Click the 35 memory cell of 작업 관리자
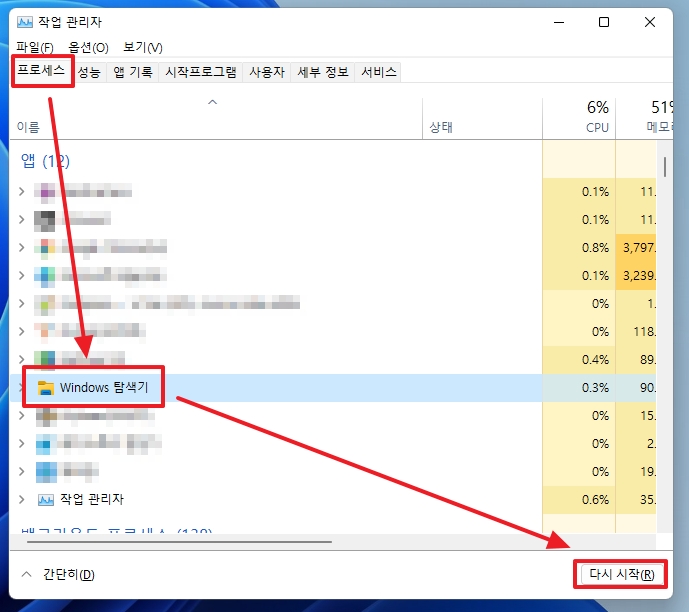 click(636, 500)
